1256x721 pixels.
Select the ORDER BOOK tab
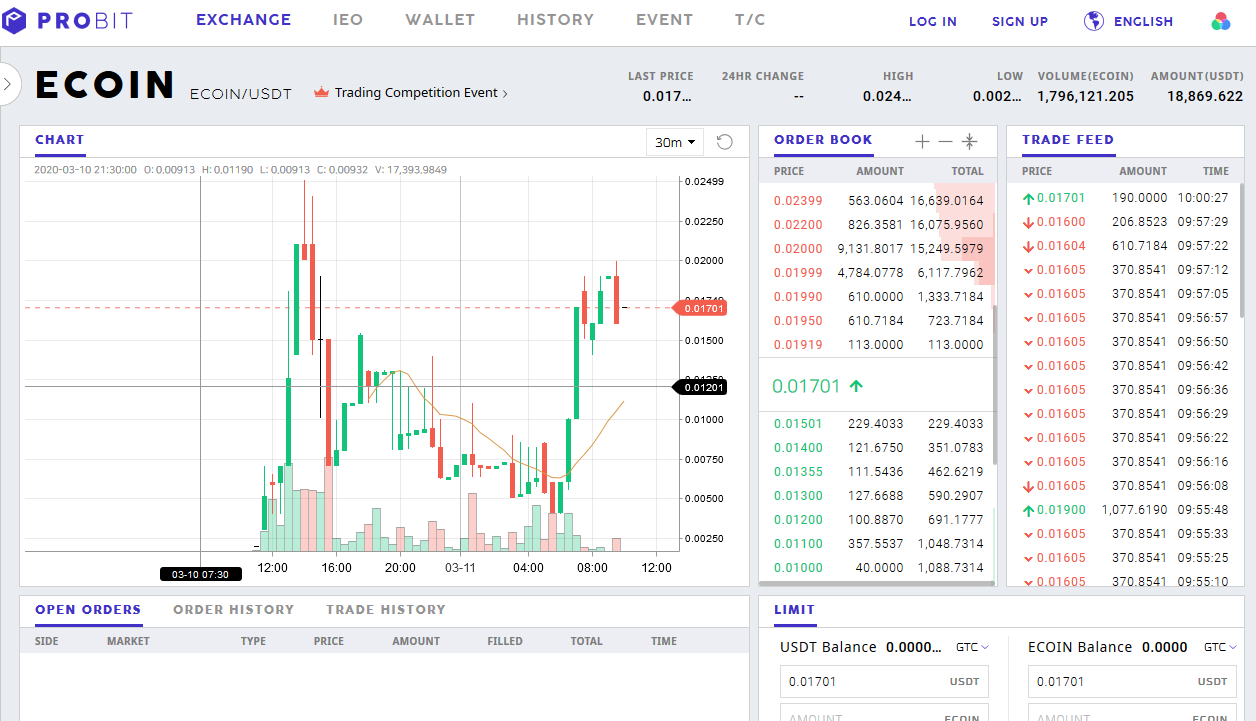point(823,140)
